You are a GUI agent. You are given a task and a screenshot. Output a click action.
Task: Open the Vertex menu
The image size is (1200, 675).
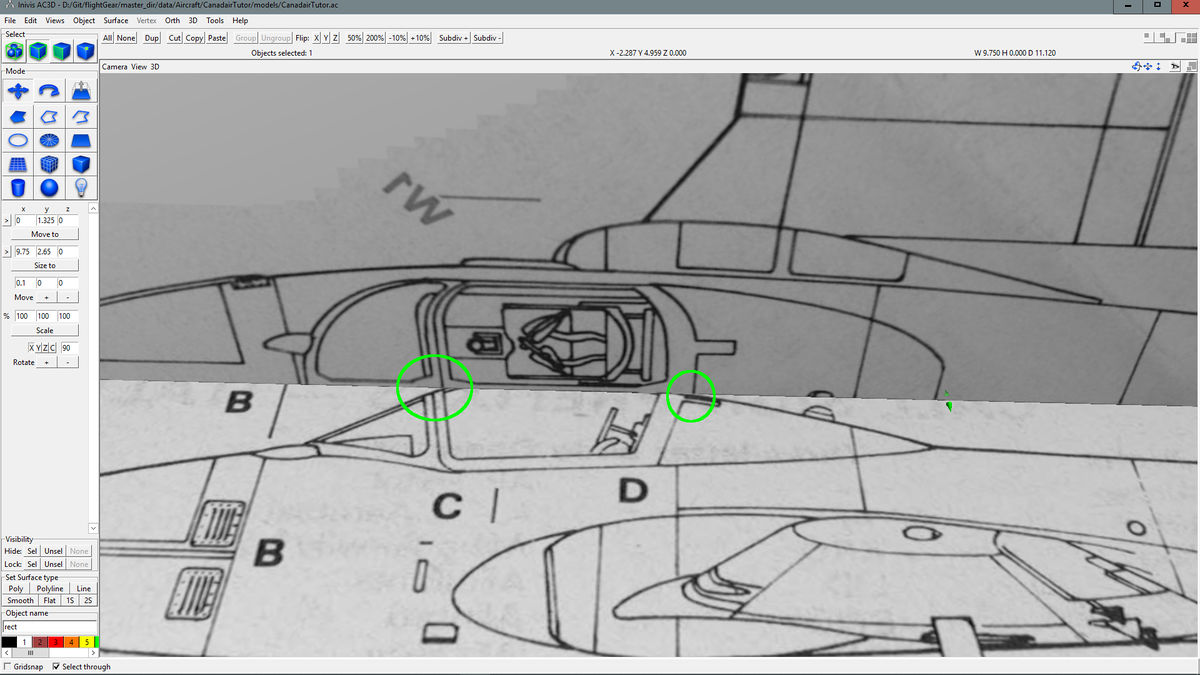(x=146, y=20)
